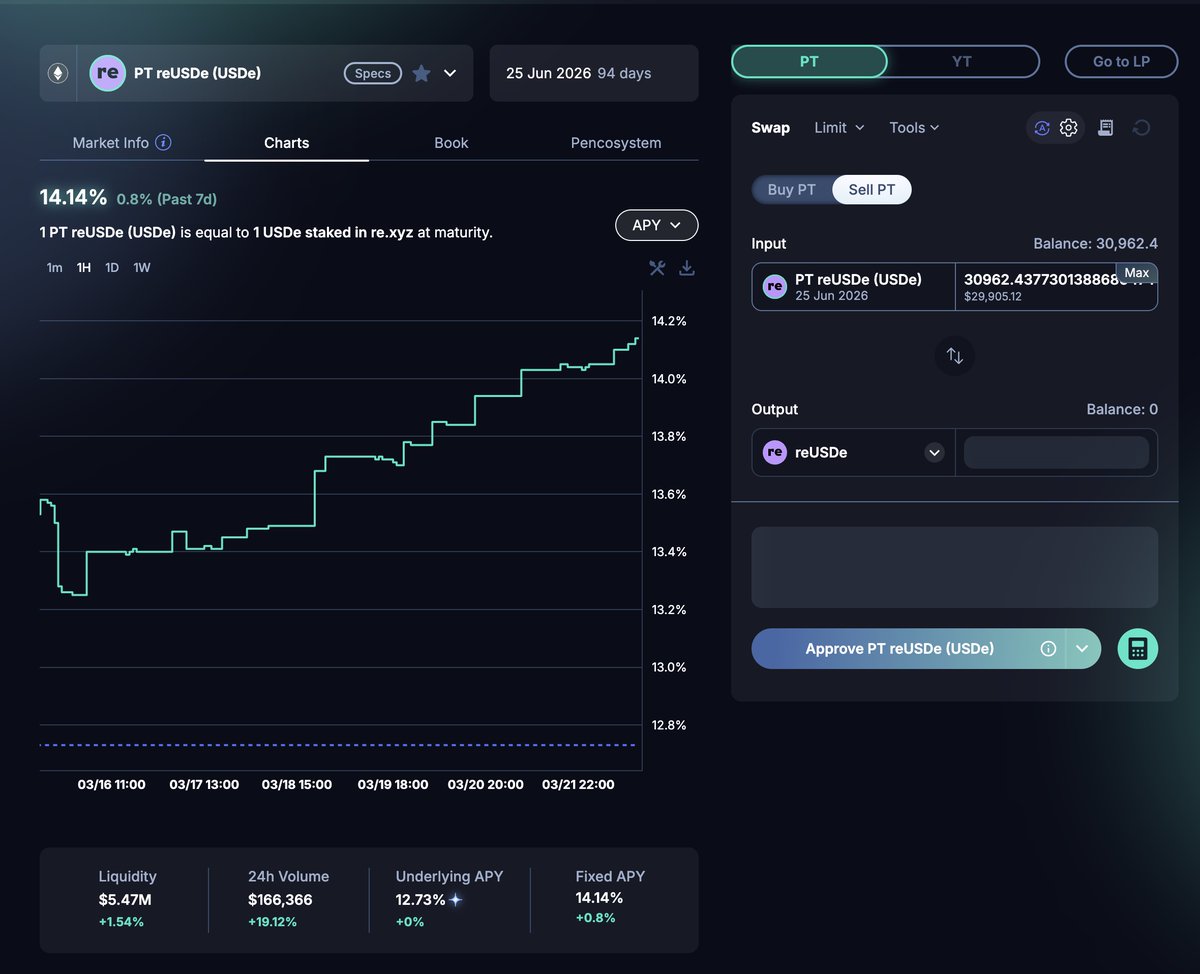This screenshot has height=974, width=1200.
Task: Favorite the market with the star icon
Action: [422, 73]
